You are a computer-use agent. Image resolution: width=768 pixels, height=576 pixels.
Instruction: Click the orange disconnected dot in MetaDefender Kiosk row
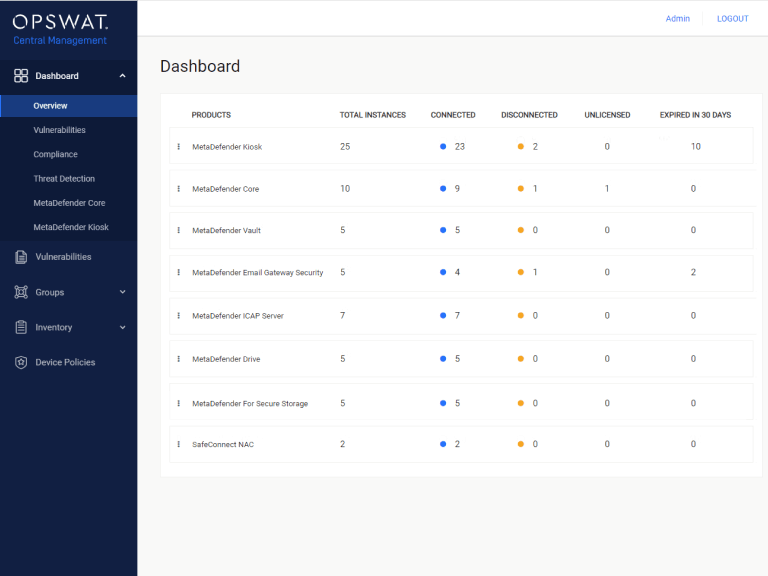point(521,146)
